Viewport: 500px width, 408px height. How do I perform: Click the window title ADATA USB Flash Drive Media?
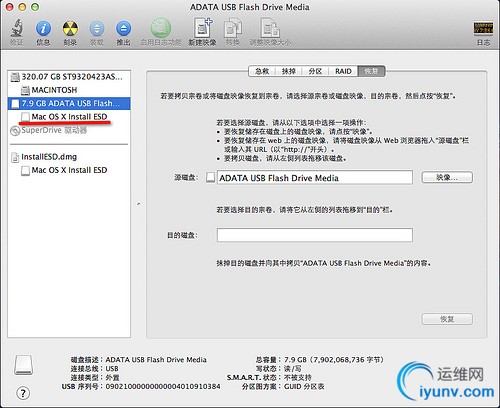pos(250,7)
